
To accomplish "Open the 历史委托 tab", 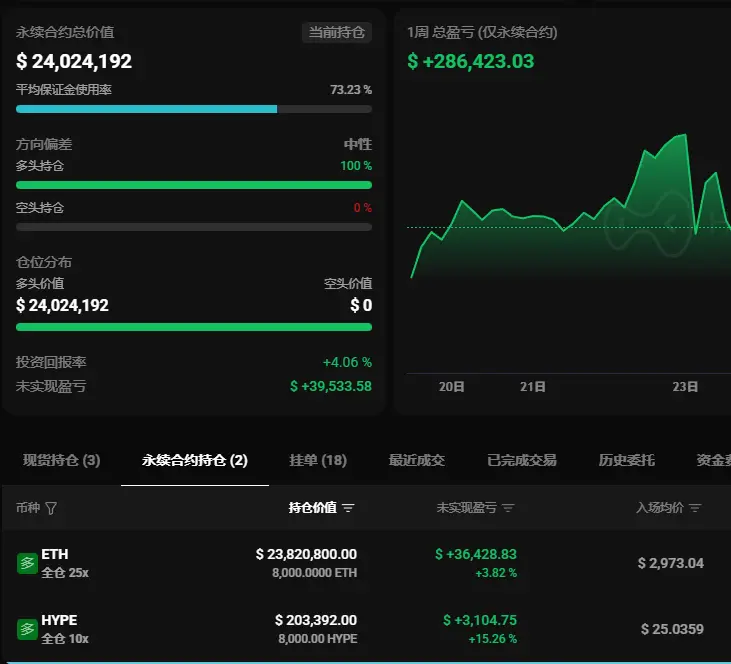I will [x=627, y=460].
